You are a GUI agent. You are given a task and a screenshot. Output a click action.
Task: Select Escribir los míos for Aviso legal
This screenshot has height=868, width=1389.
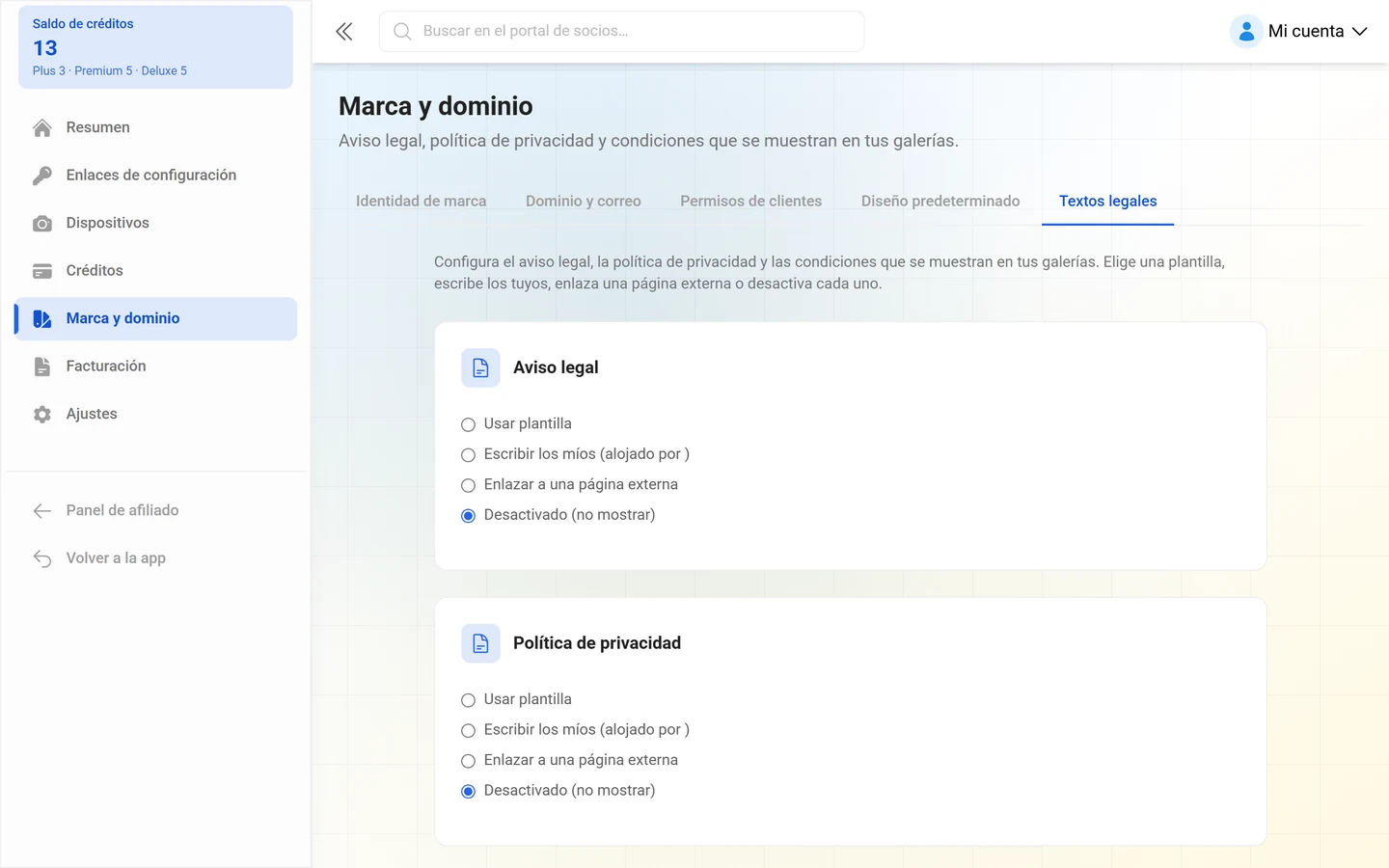468,454
